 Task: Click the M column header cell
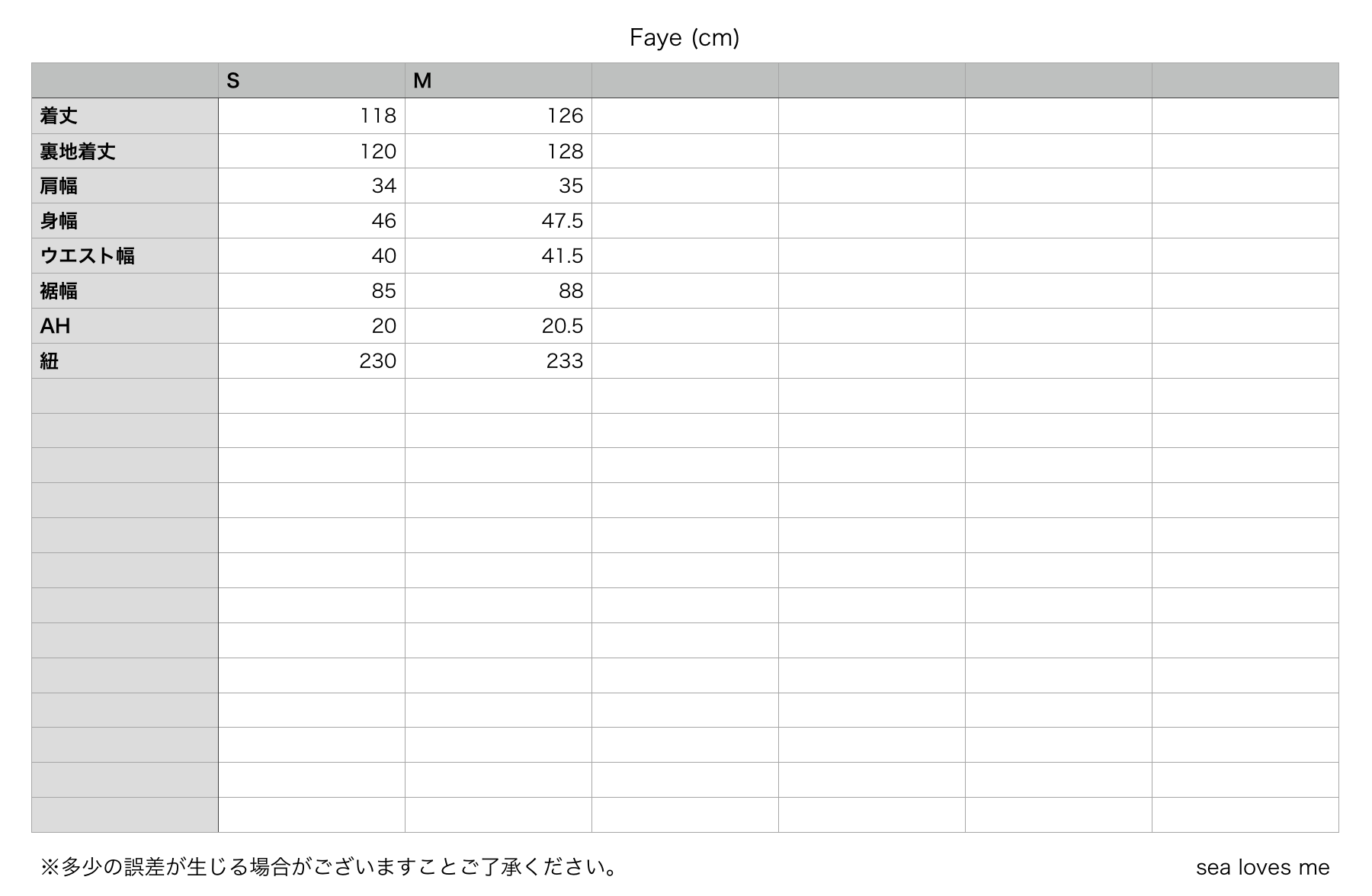[x=498, y=81]
